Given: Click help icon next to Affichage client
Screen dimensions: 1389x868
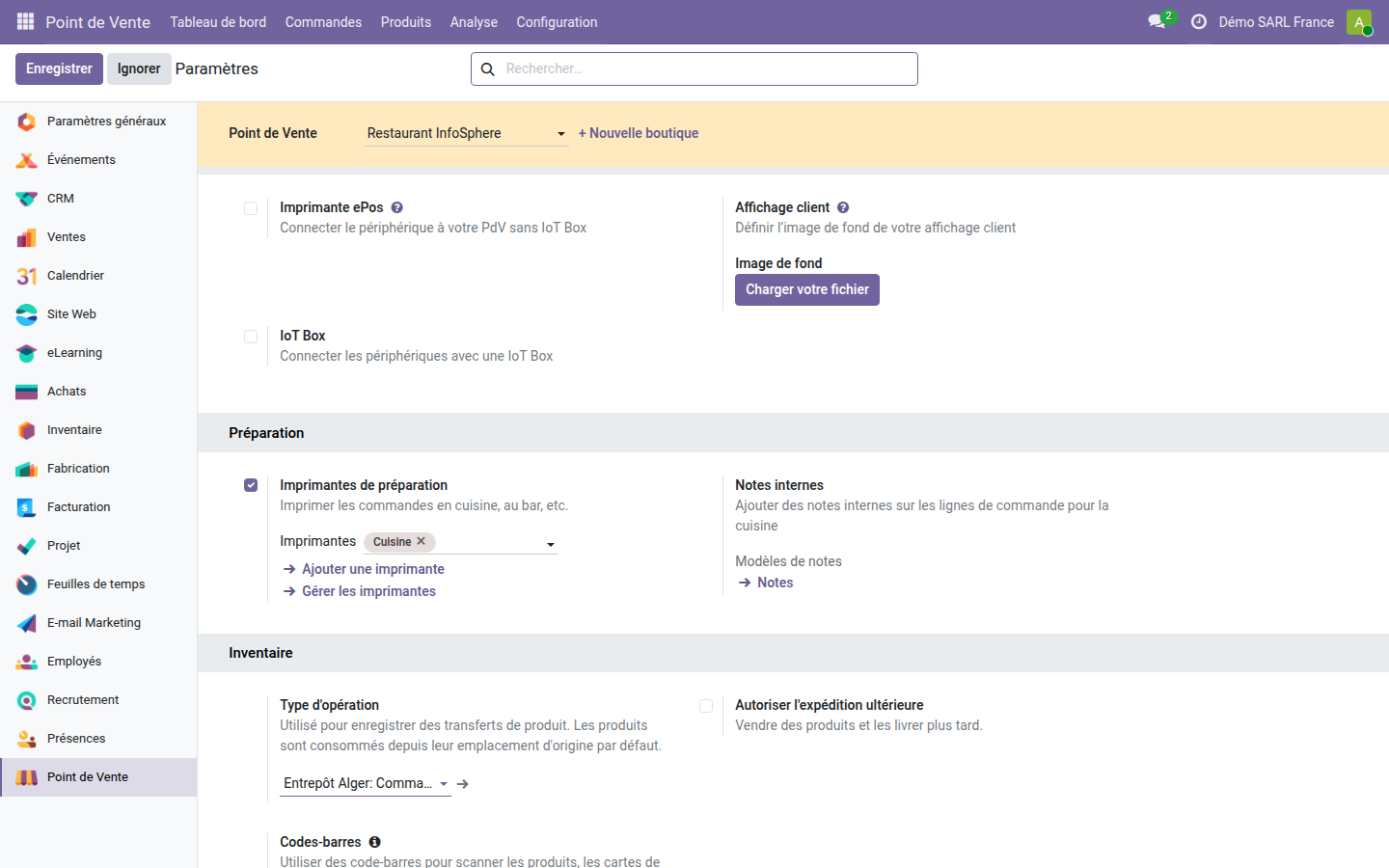Looking at the screenshot, I should [843, 207].
